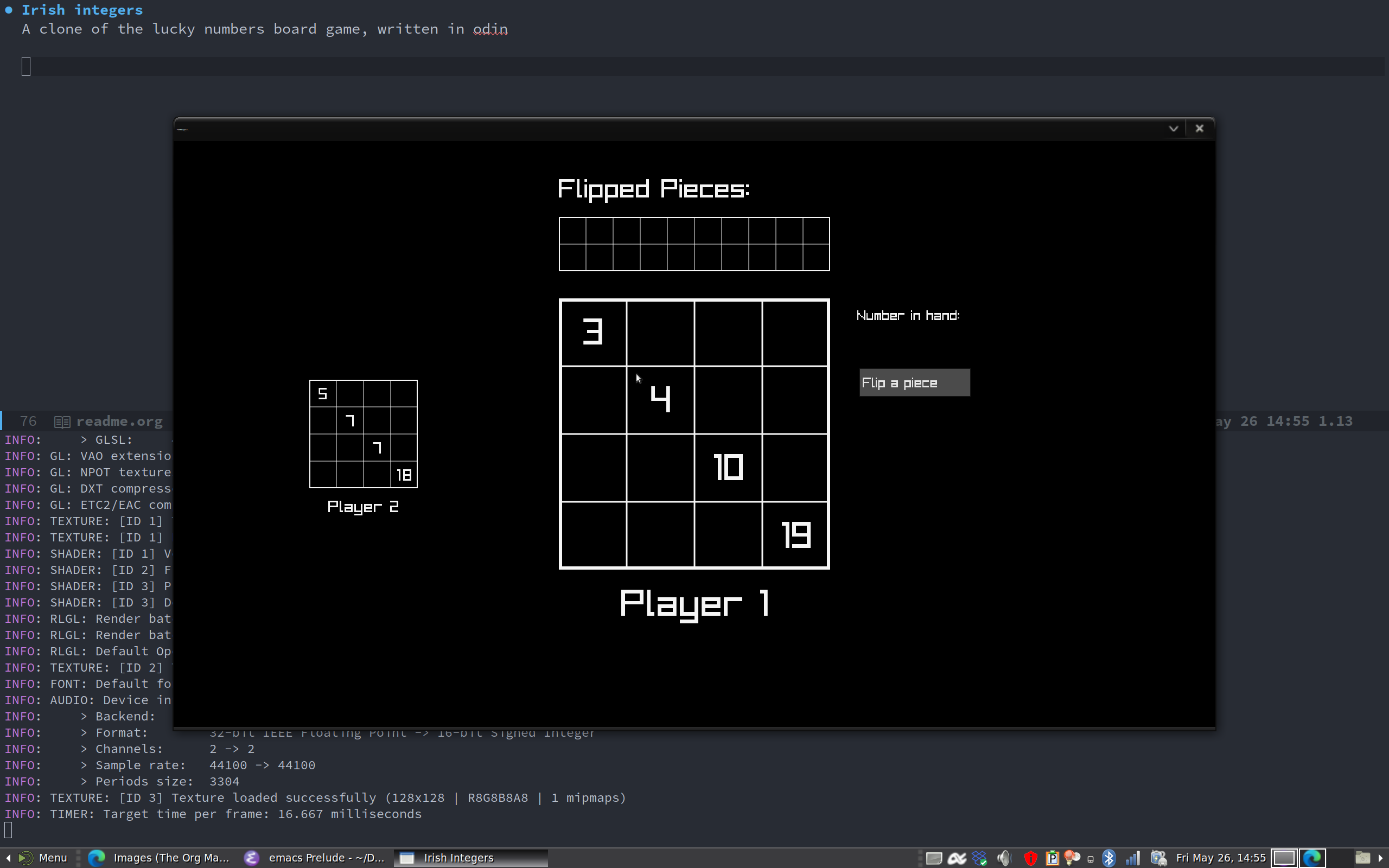Click the small removable device tray icon
The image size is (1389, 868).
(1091, 859)
